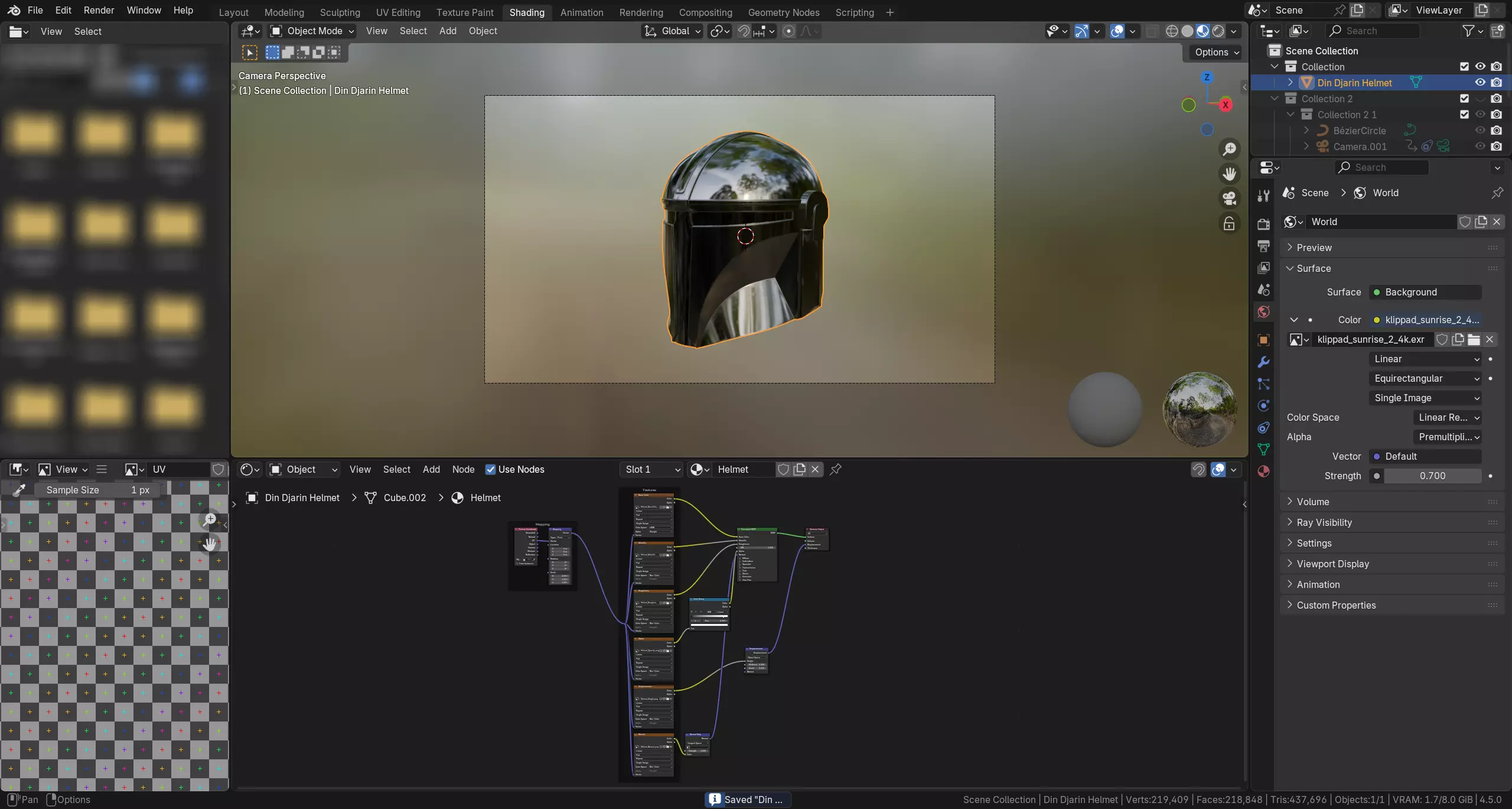Pin the Helmet material node tree
The width and height of the screenshot is (1512, 809).
pyautogui.click(x=835, y=469)
